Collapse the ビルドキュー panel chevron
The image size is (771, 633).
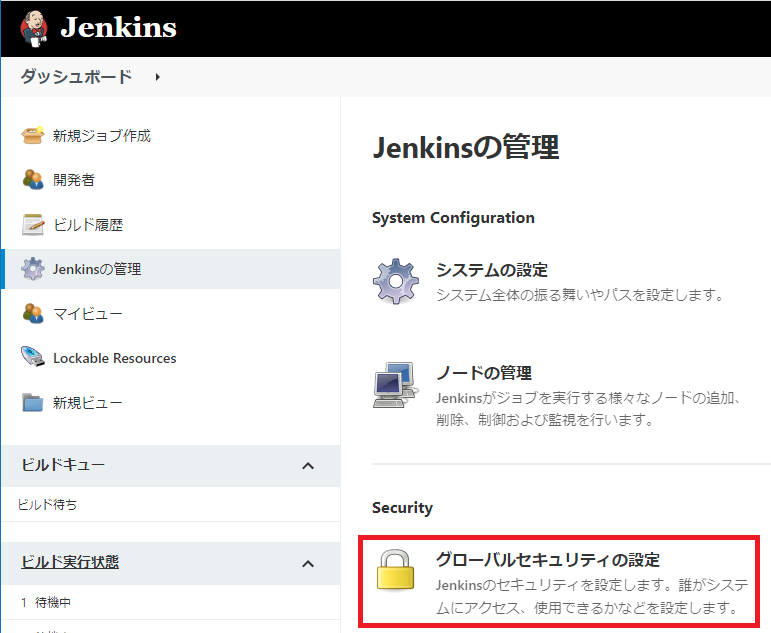click(x=308, y=466)
